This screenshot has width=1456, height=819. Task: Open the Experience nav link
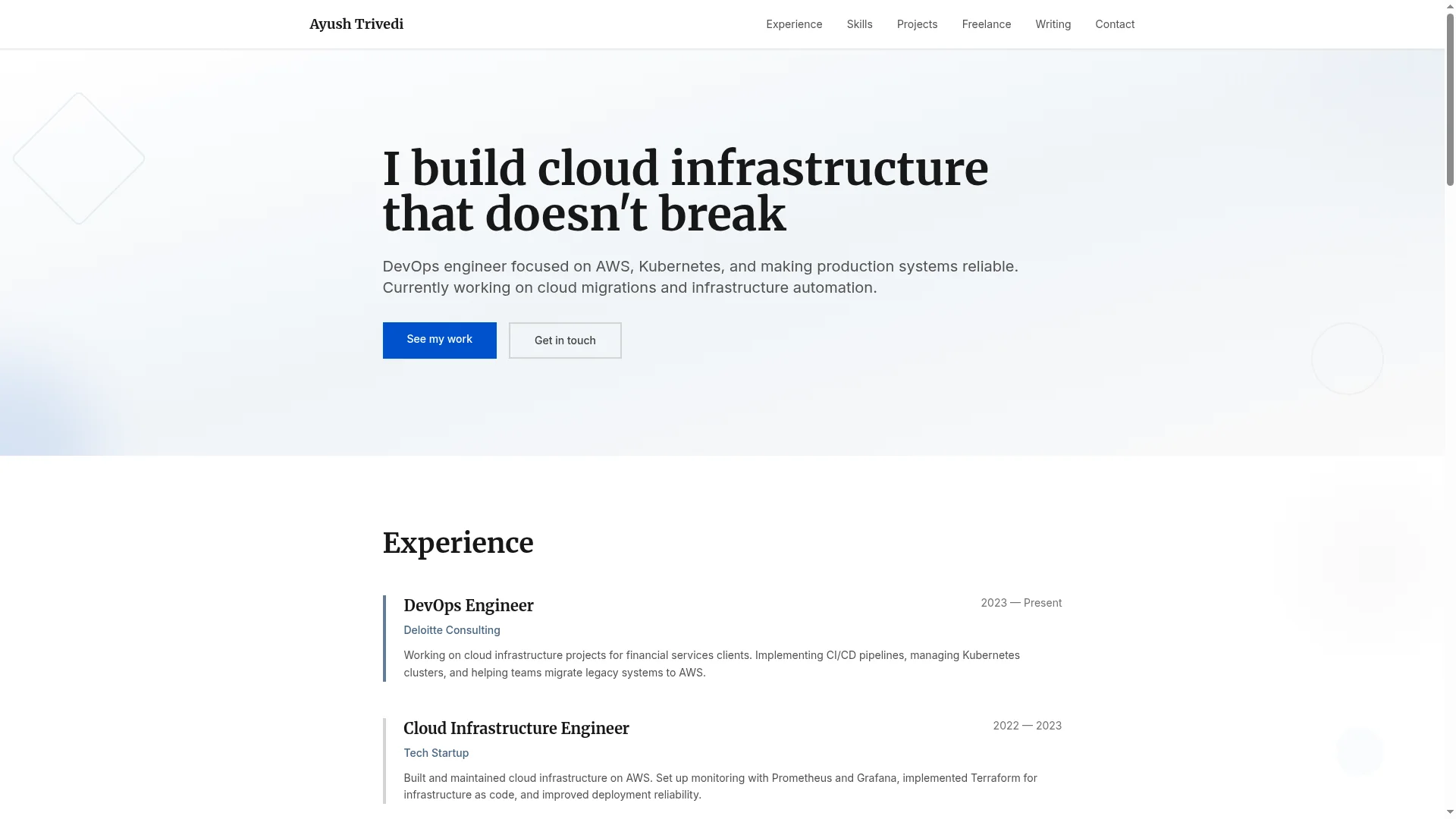(x=794, y=24)
